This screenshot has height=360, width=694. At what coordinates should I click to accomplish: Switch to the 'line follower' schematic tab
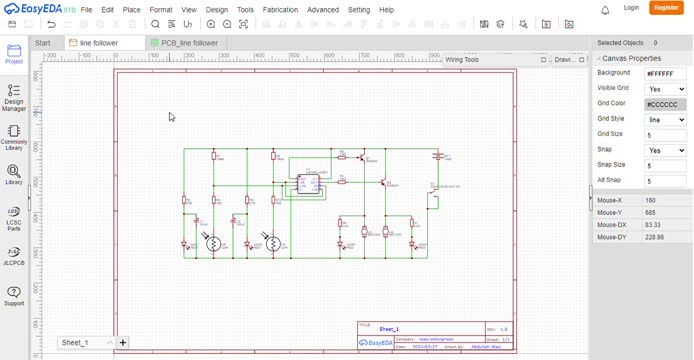[x=105, y=43]
